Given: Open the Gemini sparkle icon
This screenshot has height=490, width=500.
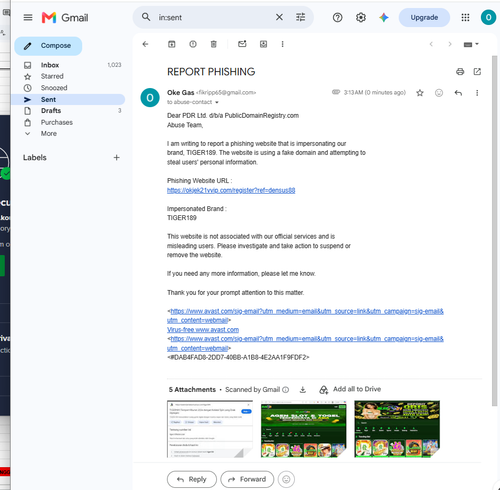Looking at the screenshot, I should pyautogui.click(x=384, y=17).
